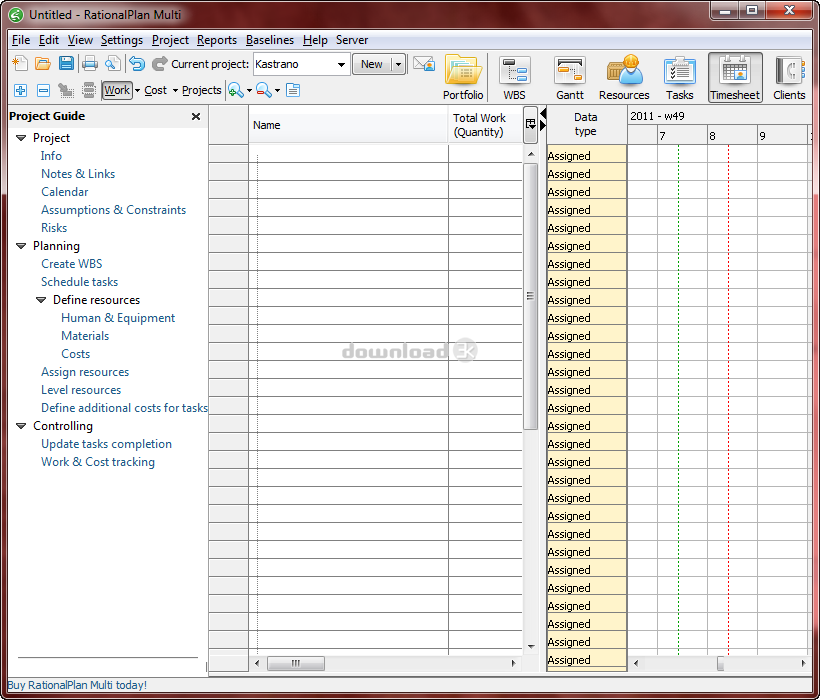This screenshot has width=820, height=700.
Task: Collapse the Planning section in Project Guide
Action: click(21, 246)
